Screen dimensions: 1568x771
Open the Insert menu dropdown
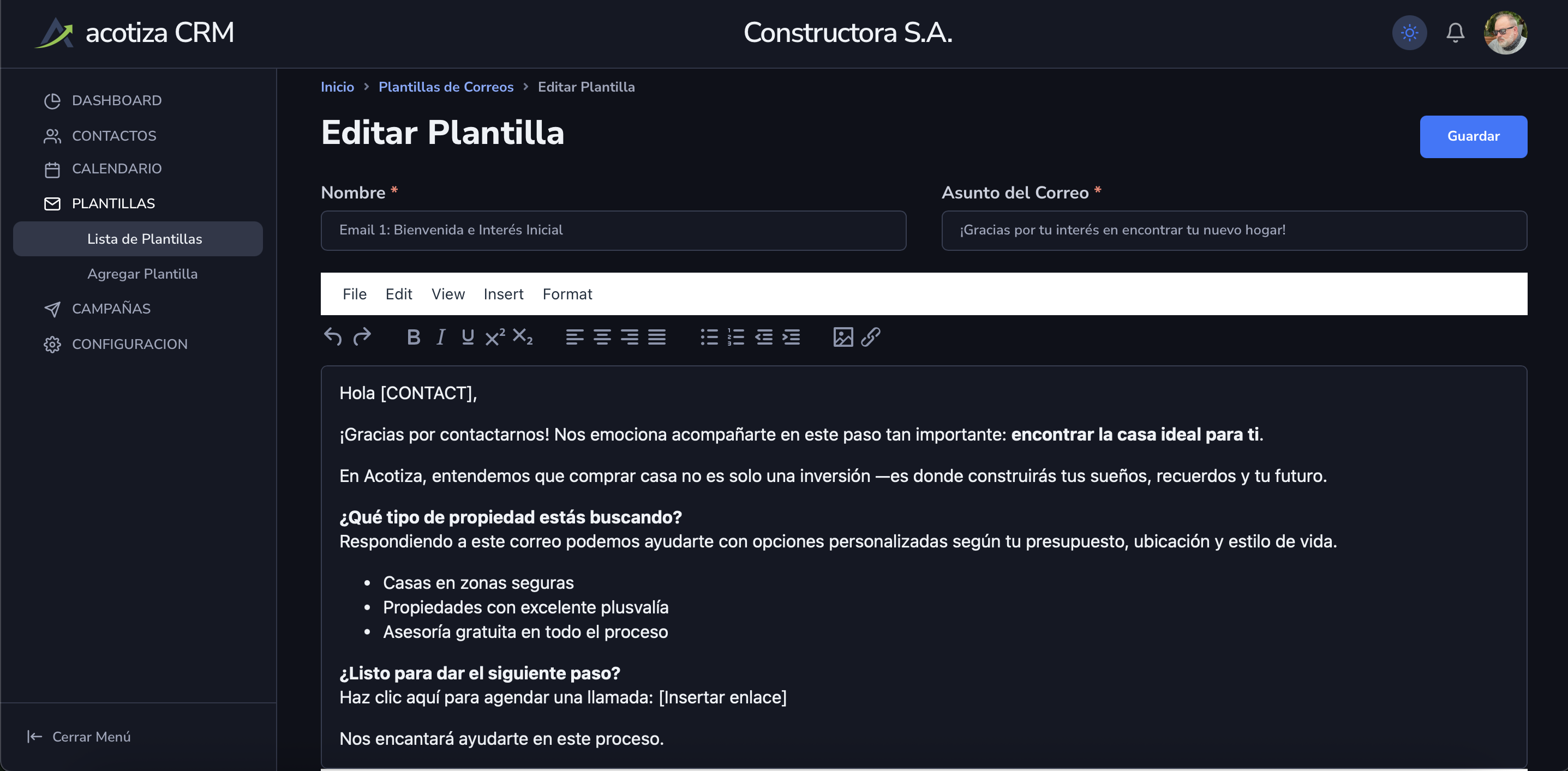[x=503, y=294]
